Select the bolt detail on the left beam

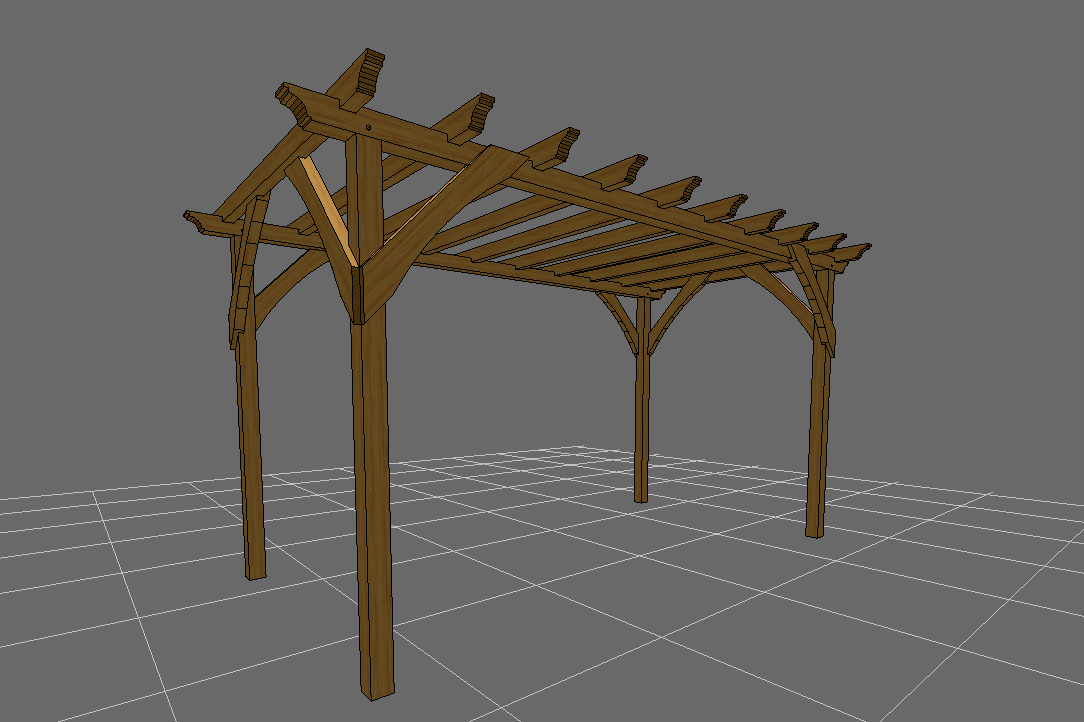tap(370, 128)
